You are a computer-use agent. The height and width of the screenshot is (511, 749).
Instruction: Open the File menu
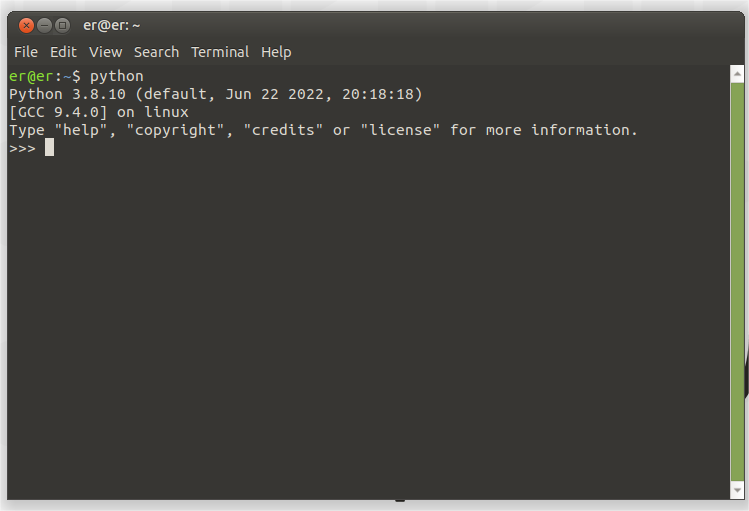(x=26, y=52)
